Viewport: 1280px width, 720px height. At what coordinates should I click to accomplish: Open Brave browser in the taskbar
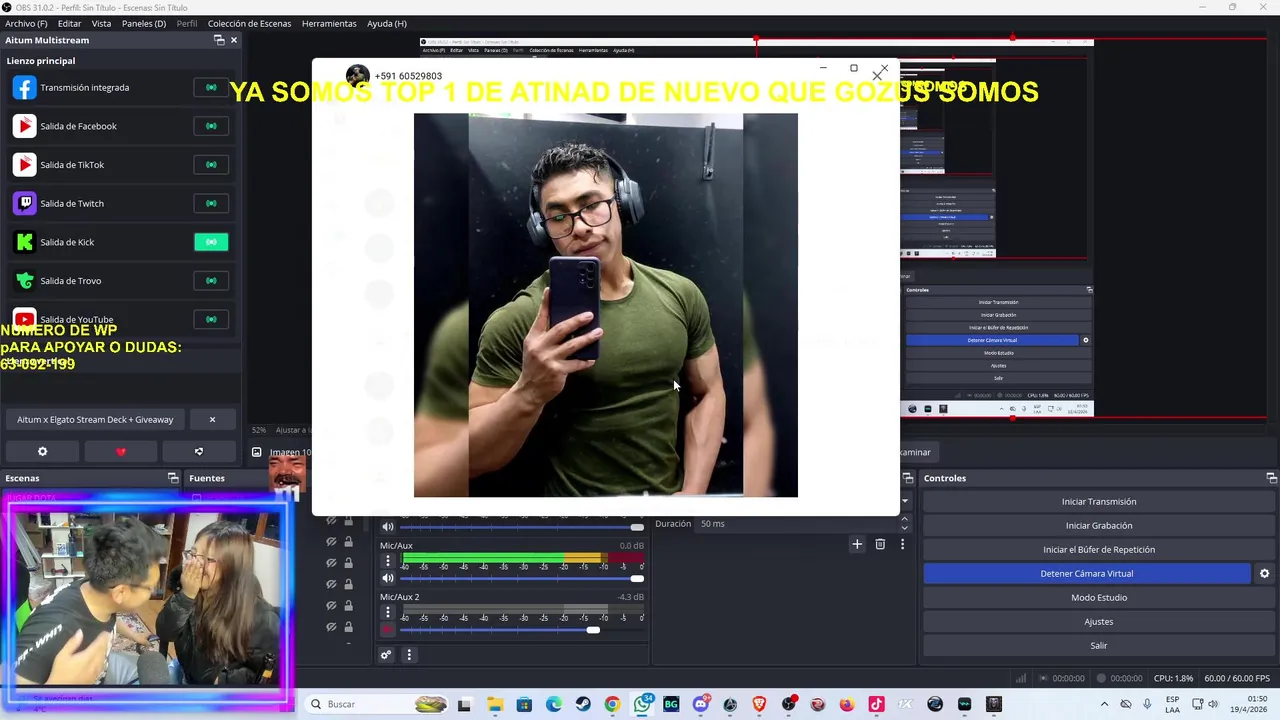(759, 704)
